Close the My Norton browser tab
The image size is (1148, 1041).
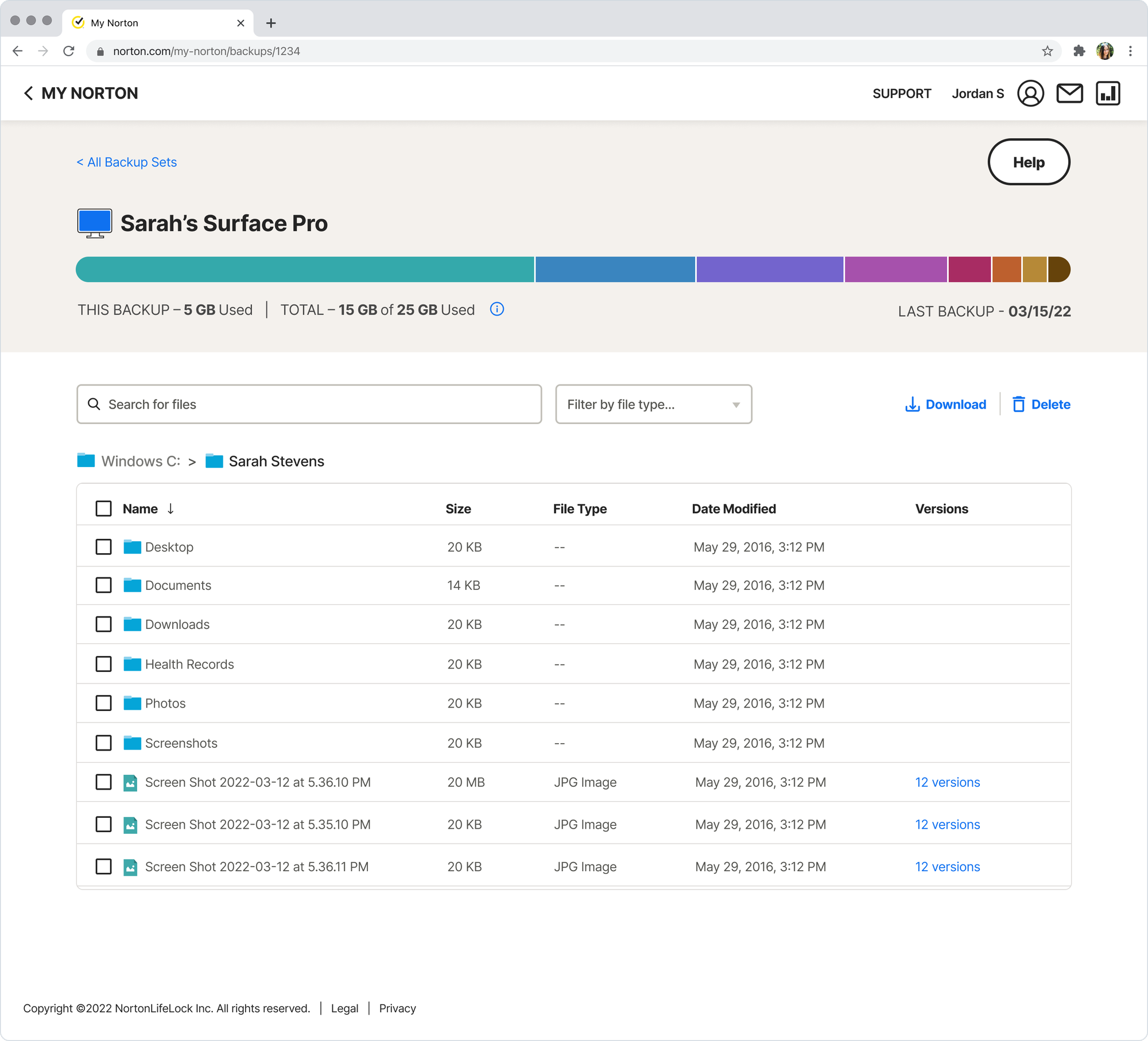click(x=241, y=23)
